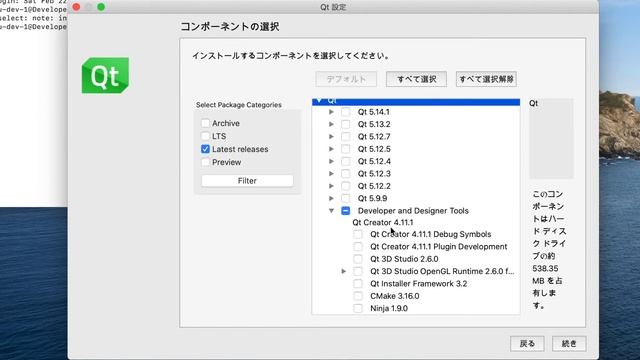Viewport: 640px width, 360px height.
Task: Expand the Qt 5.9.9 tree node
Action: pyautogui.click(x=331, y=198)
